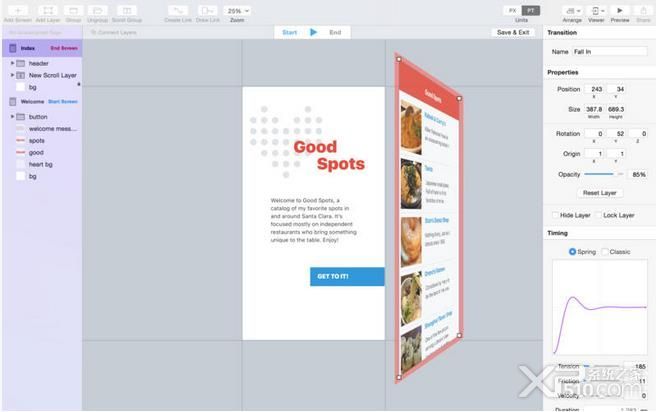The width and height of the screenshot is (656, 412).
Task: Select the Index screen row
Action: click(42, 48)
